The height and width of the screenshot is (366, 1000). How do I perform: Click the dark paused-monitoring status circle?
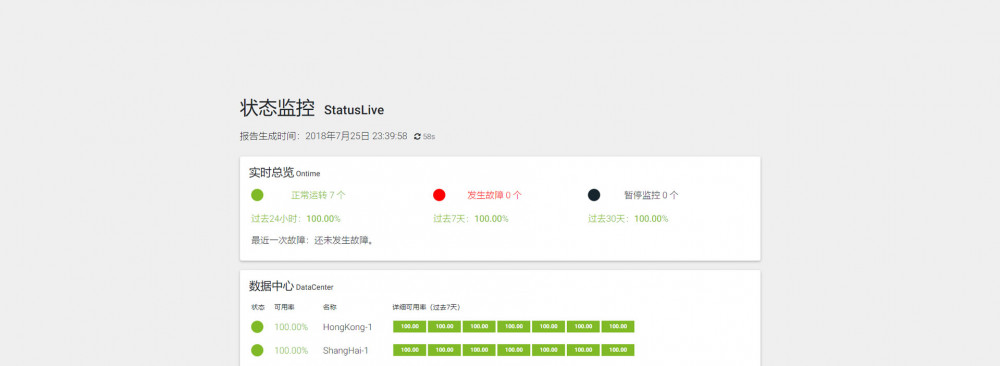click(594, 195)
